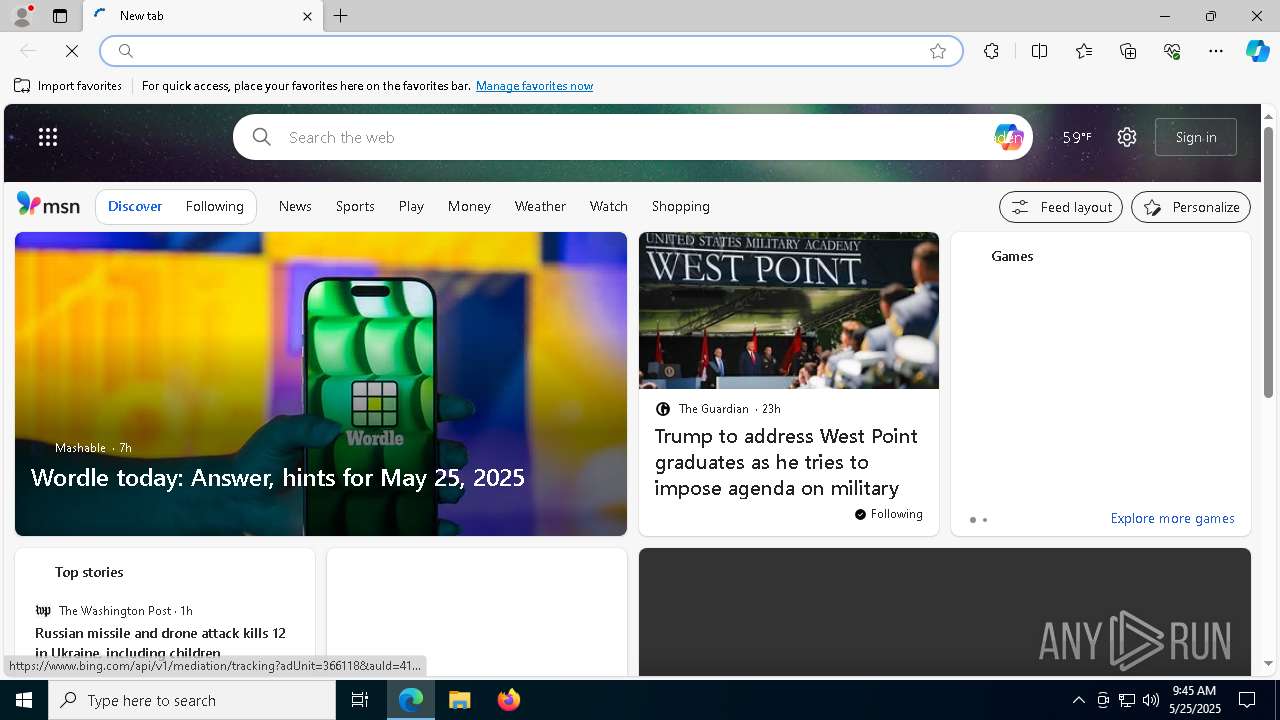
Task: Stop loading the page
Action: click(72, 51)
